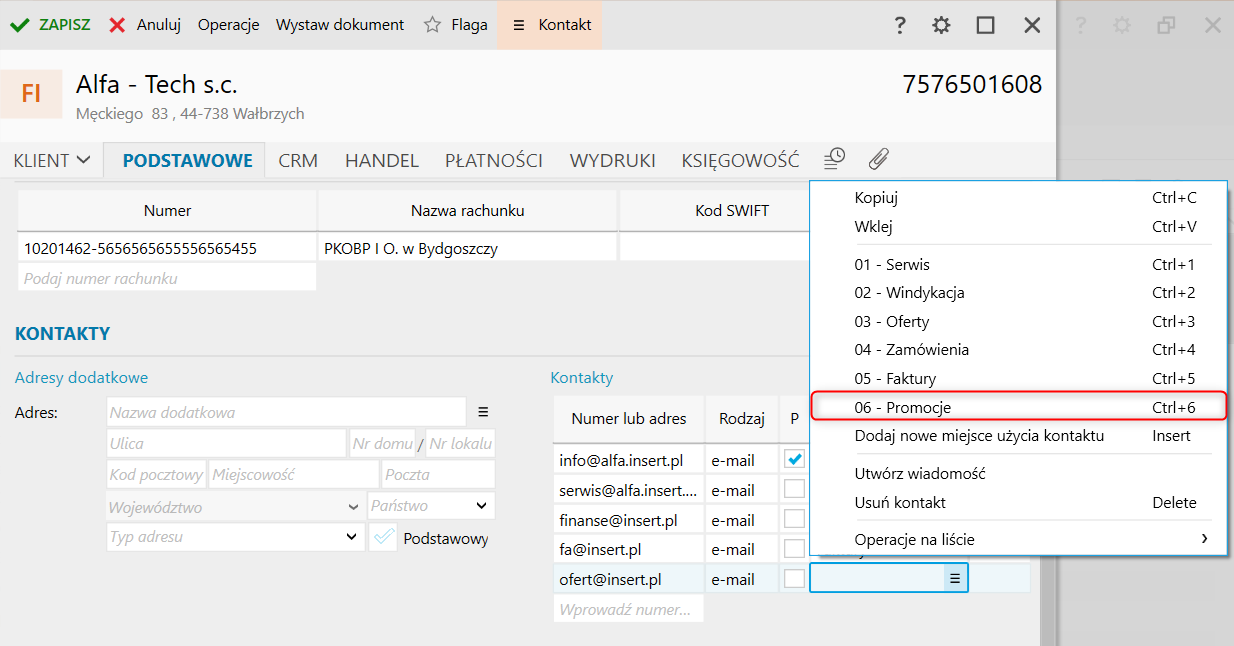1234x646 pixels.
Task: Click the Numer column header
Action: (167, 211)
